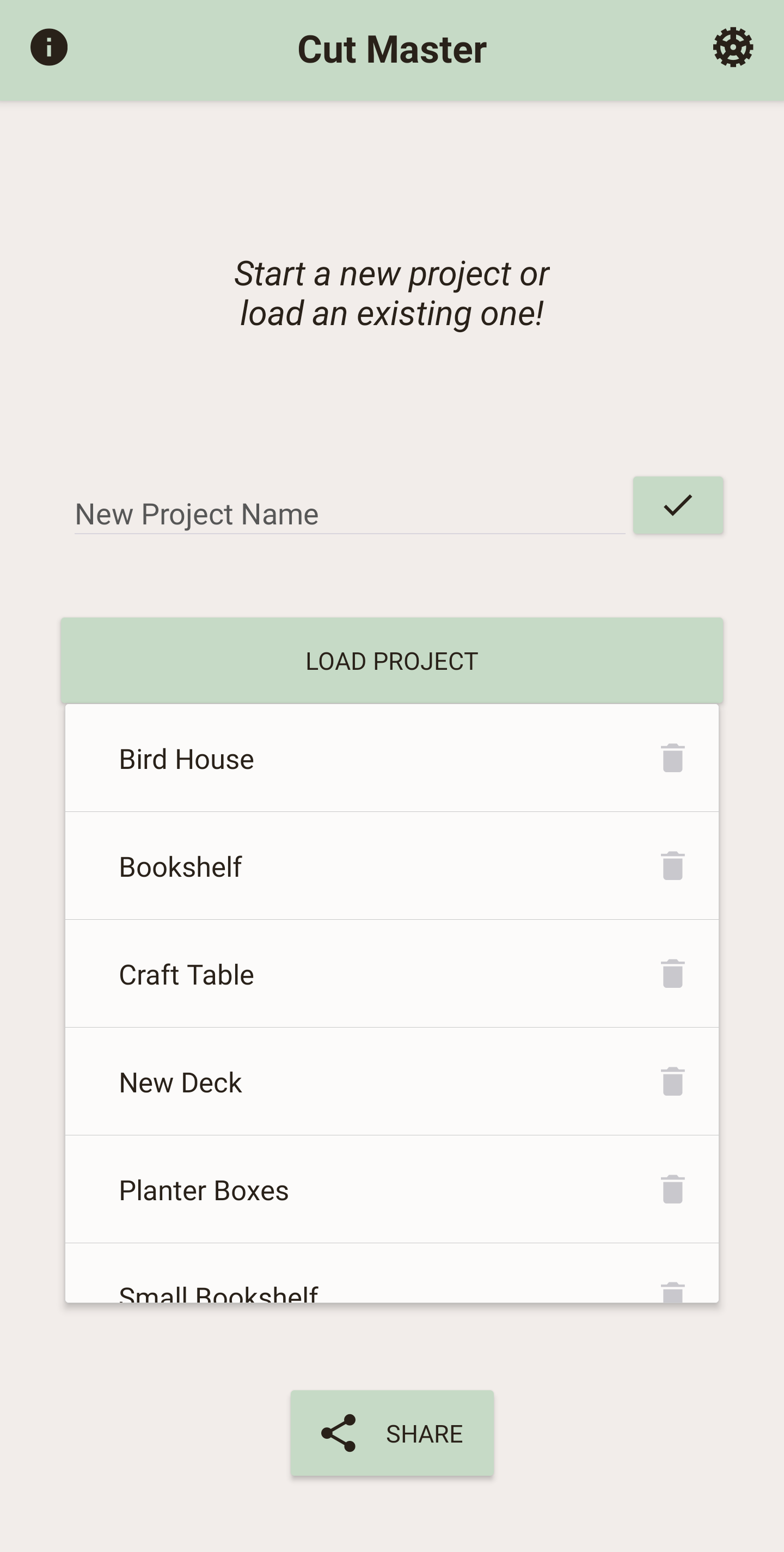Screen dimensions: 784x1552
Task: Load the Bird House project
Action: click(392, 758)
